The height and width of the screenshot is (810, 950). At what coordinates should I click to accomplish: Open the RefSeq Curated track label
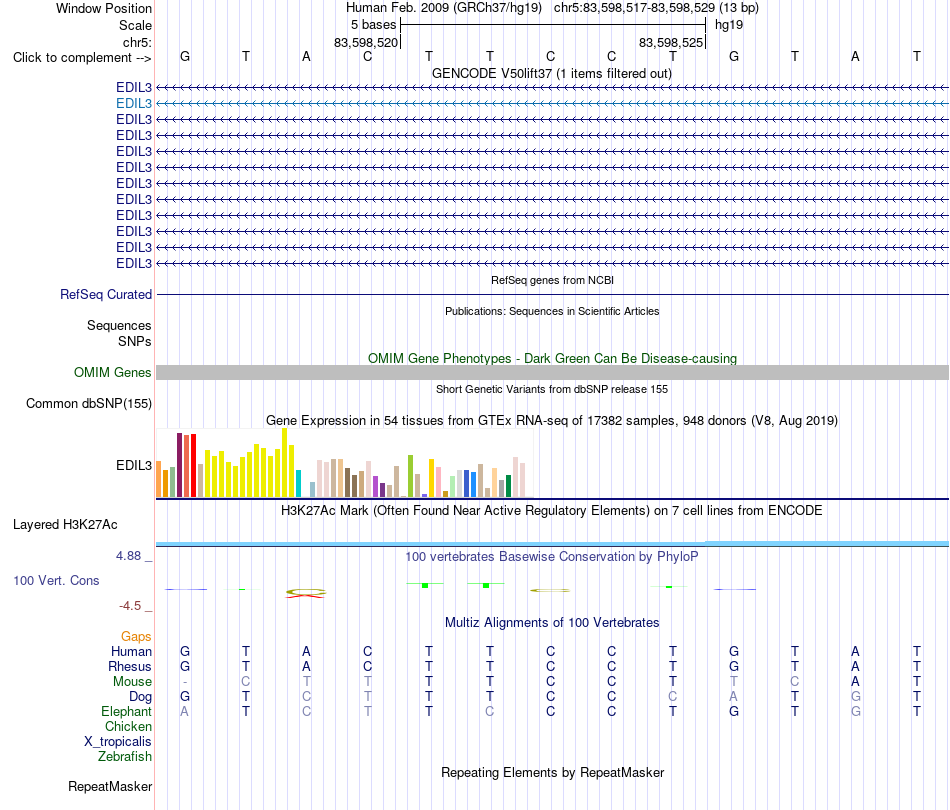click(106, 294)
